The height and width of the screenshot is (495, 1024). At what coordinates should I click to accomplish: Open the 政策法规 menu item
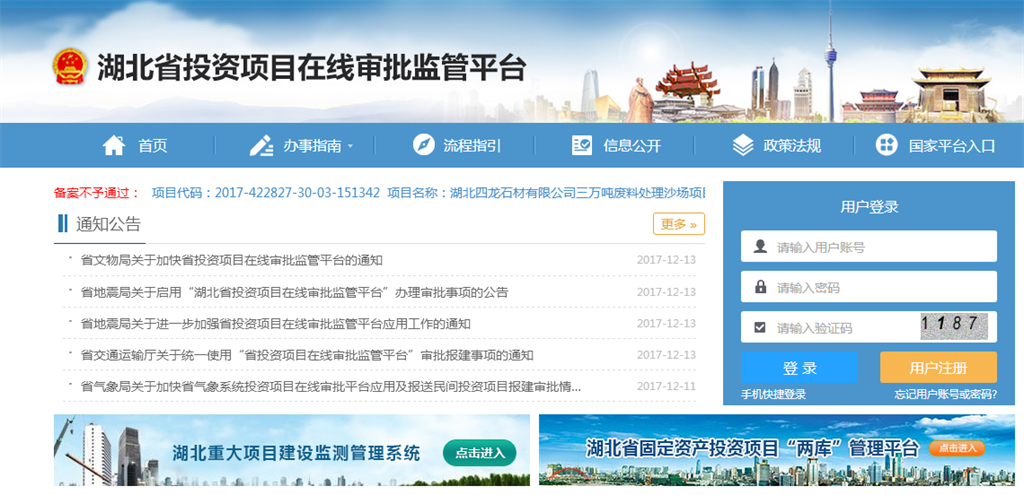[792, 146]
